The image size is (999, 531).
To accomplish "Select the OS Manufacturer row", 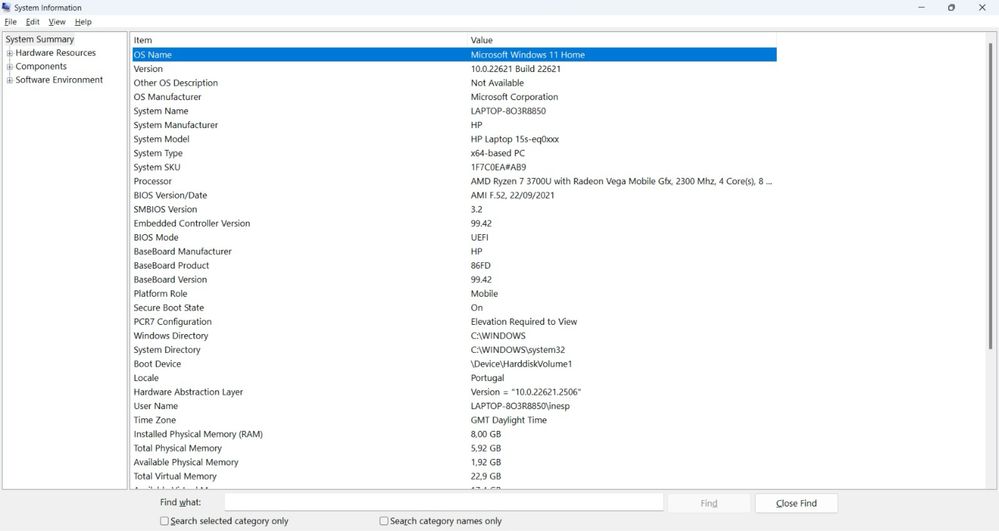I will [454, 97].
